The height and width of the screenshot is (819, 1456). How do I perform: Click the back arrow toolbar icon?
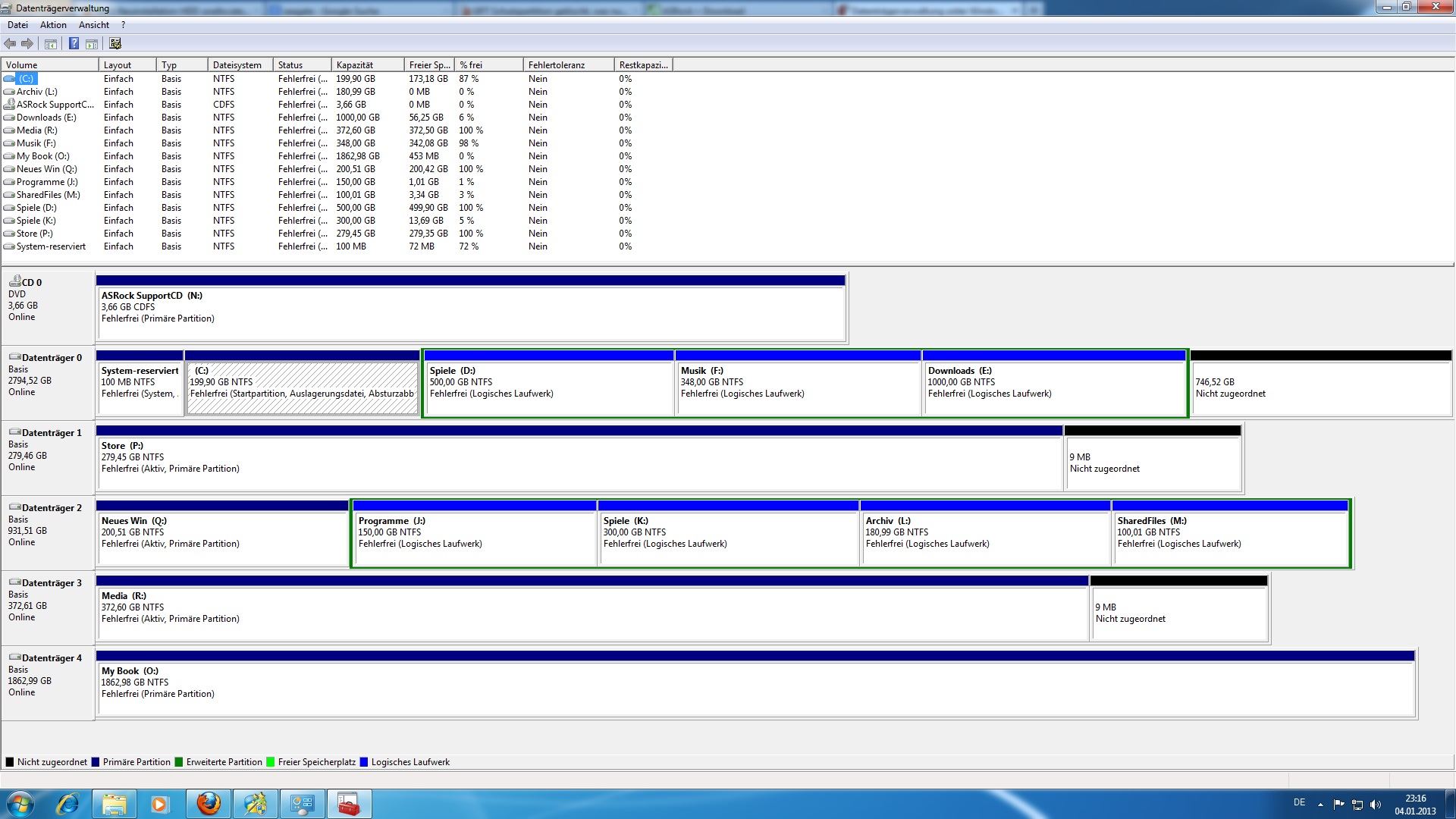pyautogui.click(x=10, y=44)
